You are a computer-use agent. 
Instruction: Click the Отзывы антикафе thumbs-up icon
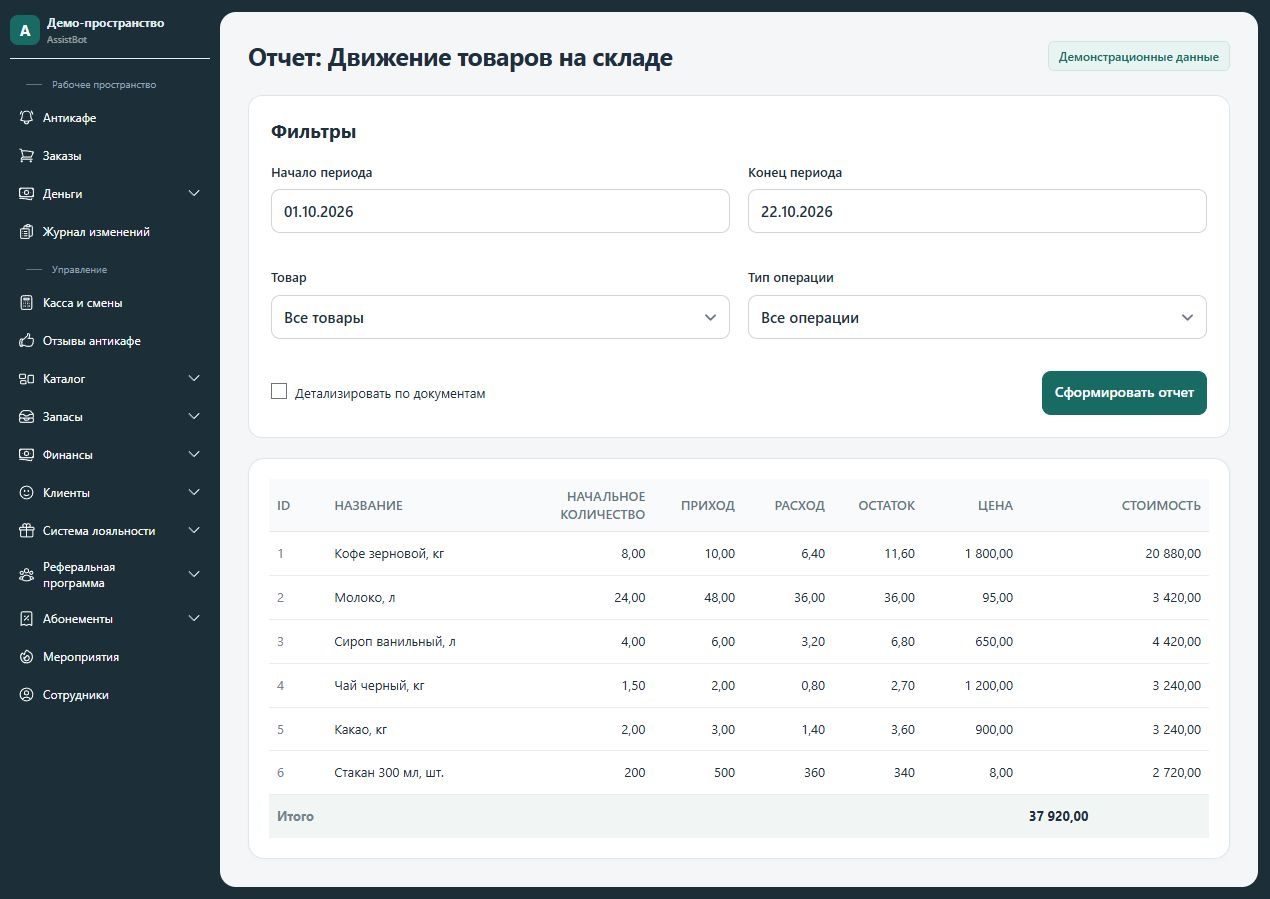[27, 341]
